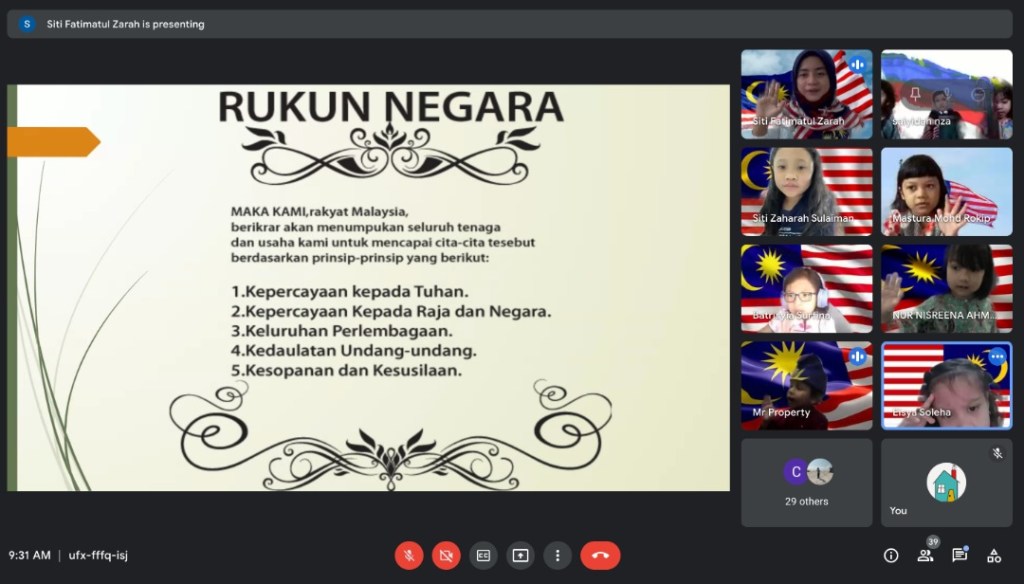
Task: Click the meeting code ufx-fffq-isj
Action: coord(97,555)
